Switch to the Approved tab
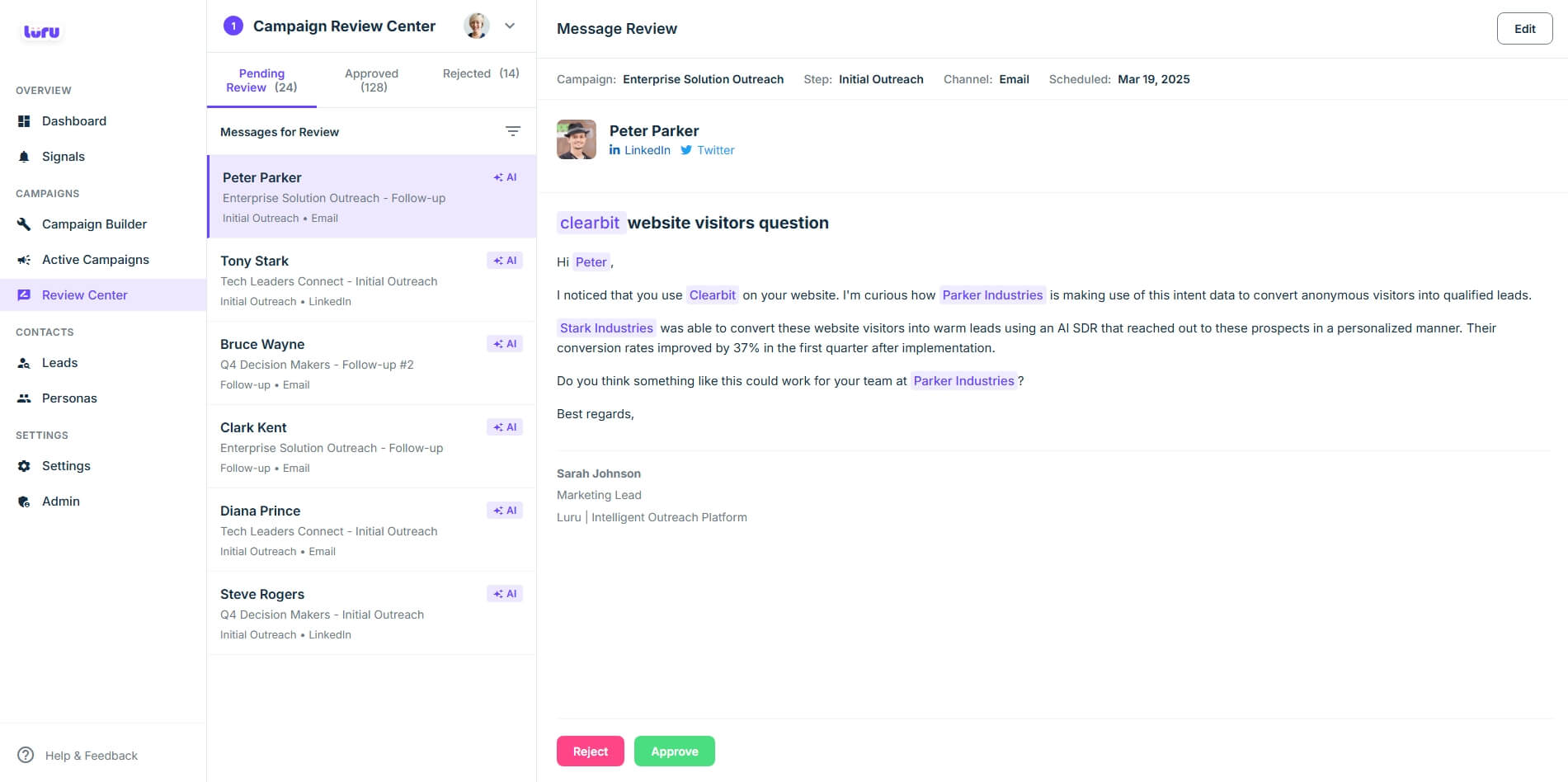The height and width of the screenshot is (782, 1568). click(371, 80)
